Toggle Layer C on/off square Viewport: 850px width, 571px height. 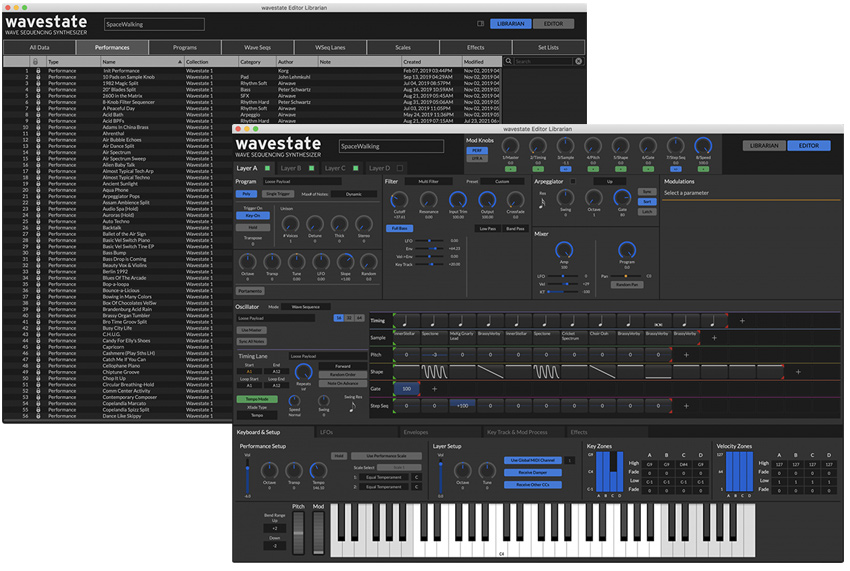click(356, 168)
